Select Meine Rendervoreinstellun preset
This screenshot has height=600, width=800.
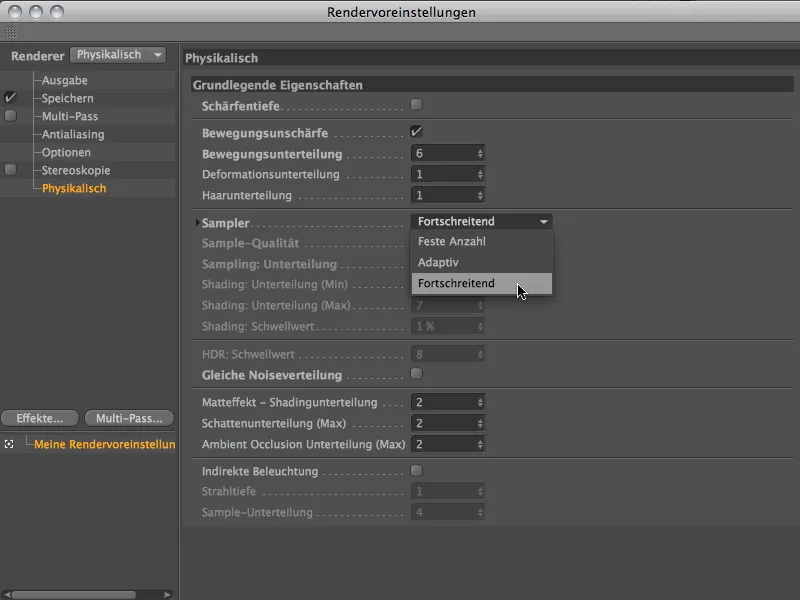pyautogui.click(x=105, y=444)
